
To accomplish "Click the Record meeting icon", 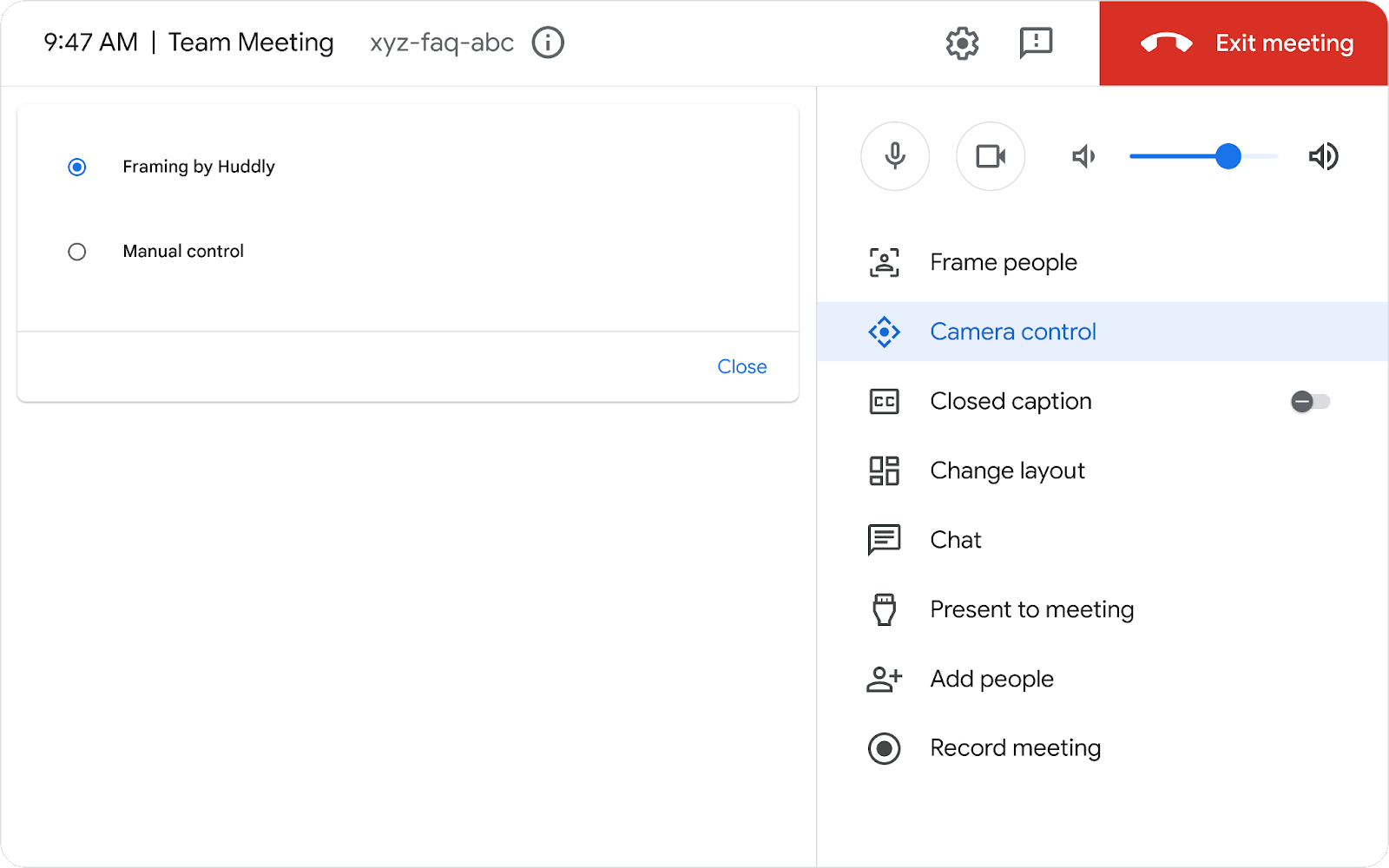I will [x=884, y=748].
